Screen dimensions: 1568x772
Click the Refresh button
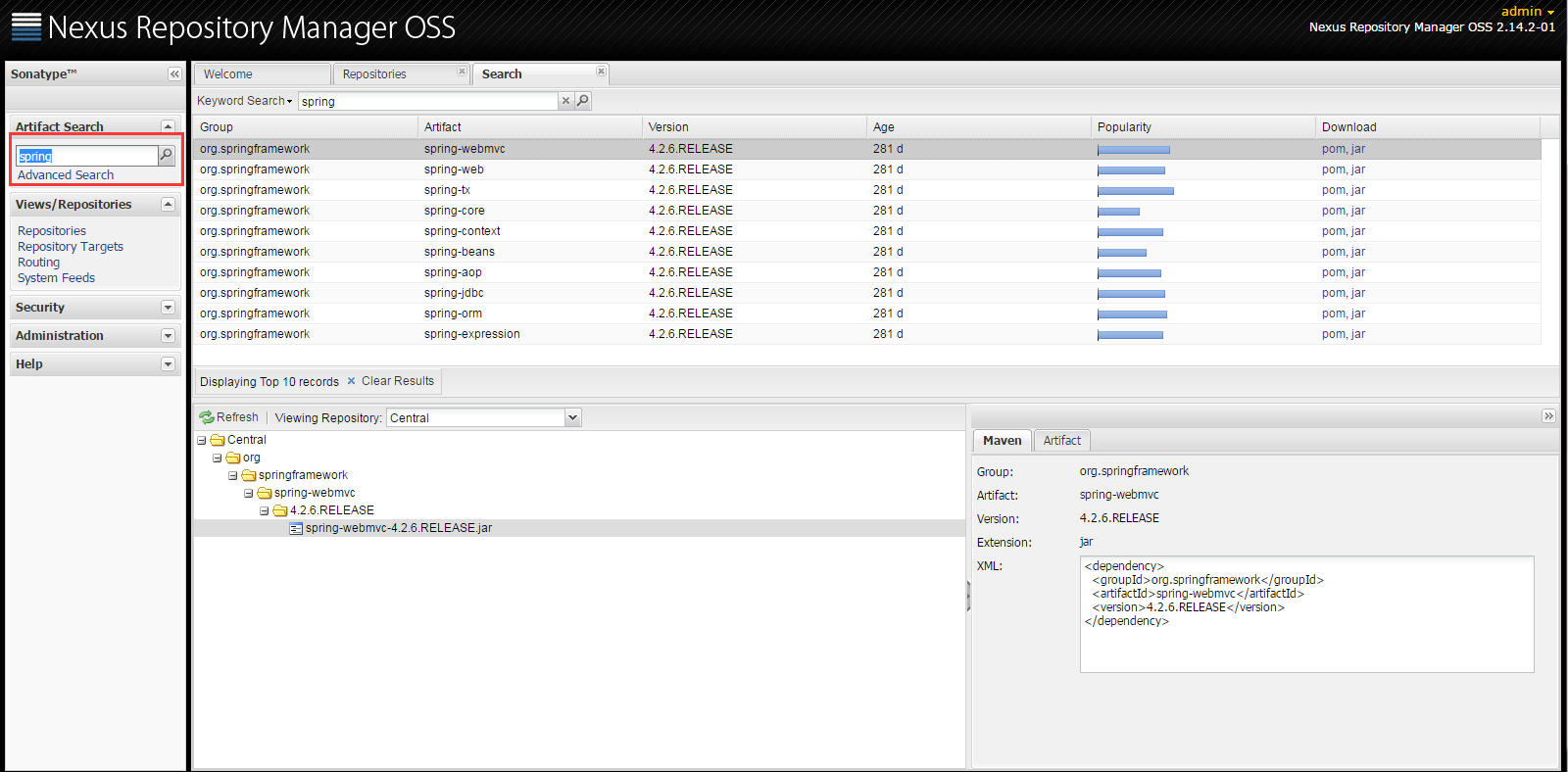click(229, 417)
